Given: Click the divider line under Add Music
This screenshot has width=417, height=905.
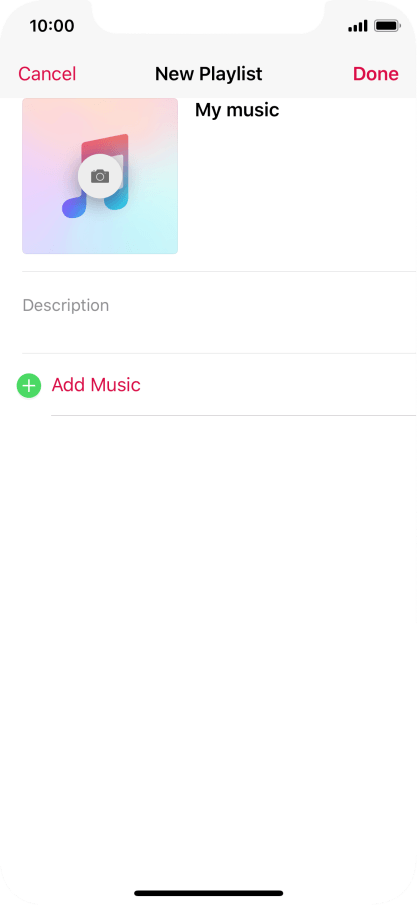Looking at the screenshot, I should (x=233, y=415).
